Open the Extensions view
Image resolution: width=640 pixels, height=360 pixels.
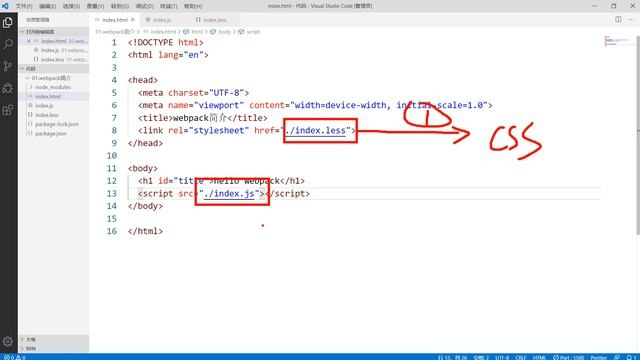[x=8, y=110]
